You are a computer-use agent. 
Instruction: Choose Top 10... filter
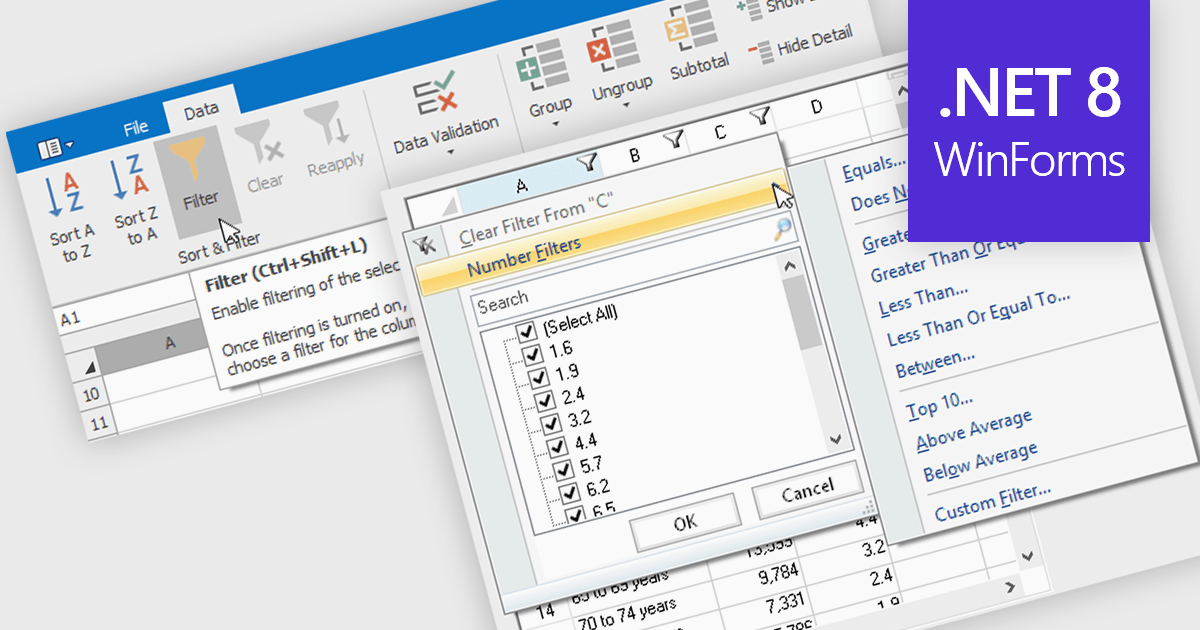click(939, 406)
